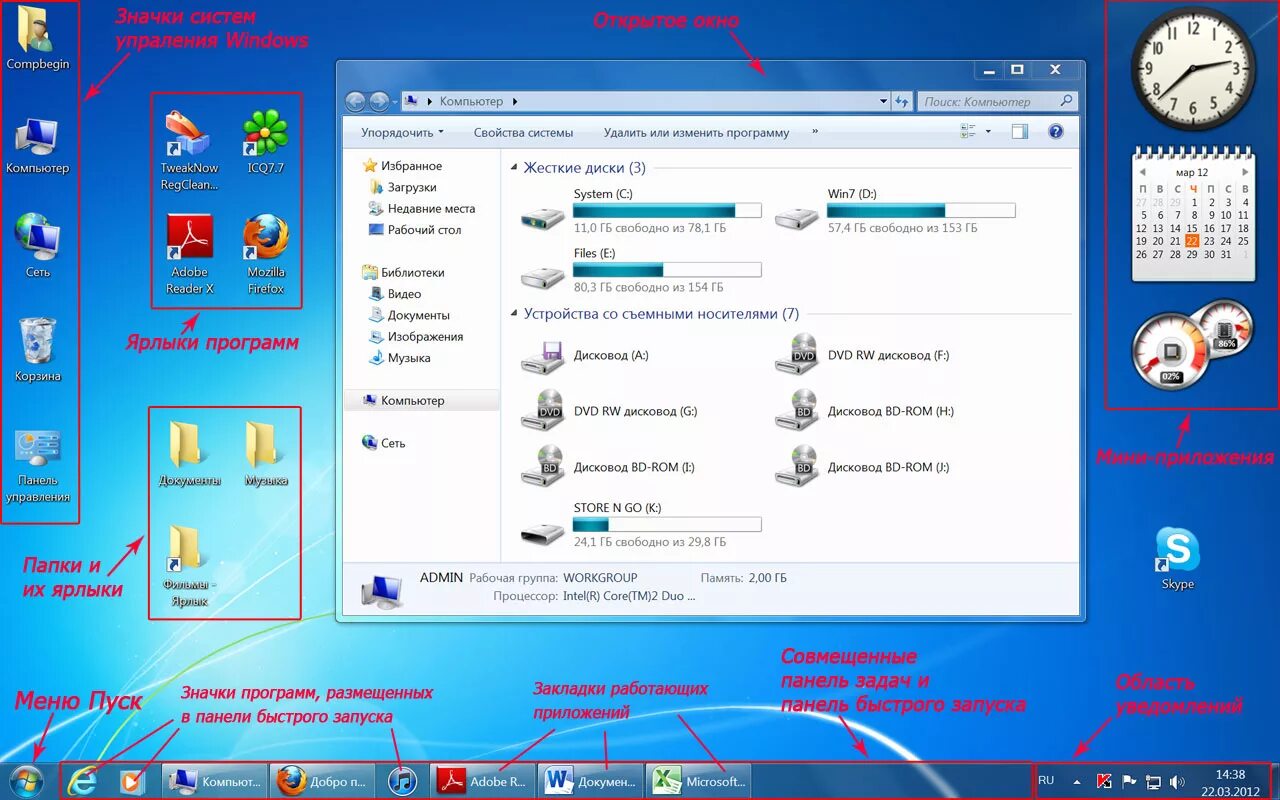Click the Компьютер breadcrumb arrow in address bar
The width and height of the screenshot is (1280, 800).
pyautogui.click(x=515, y=101)
